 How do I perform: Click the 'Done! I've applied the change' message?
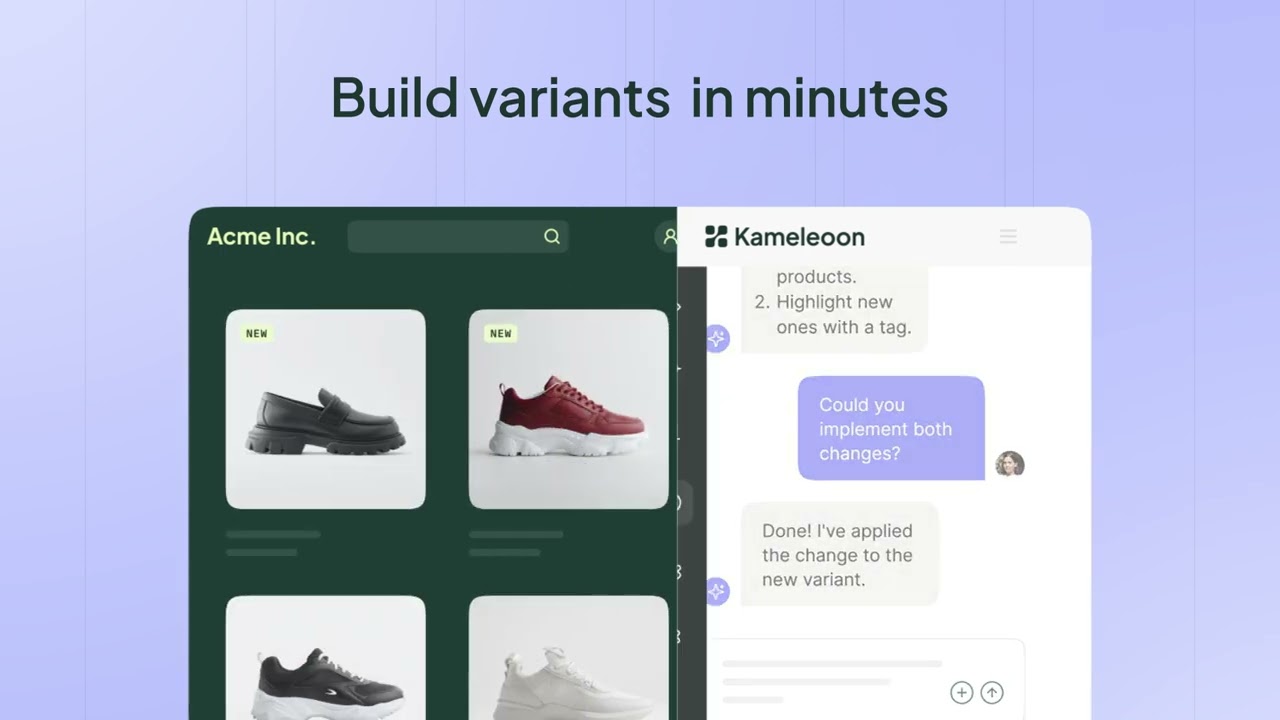pyautogui.click(x=840, y=554)
